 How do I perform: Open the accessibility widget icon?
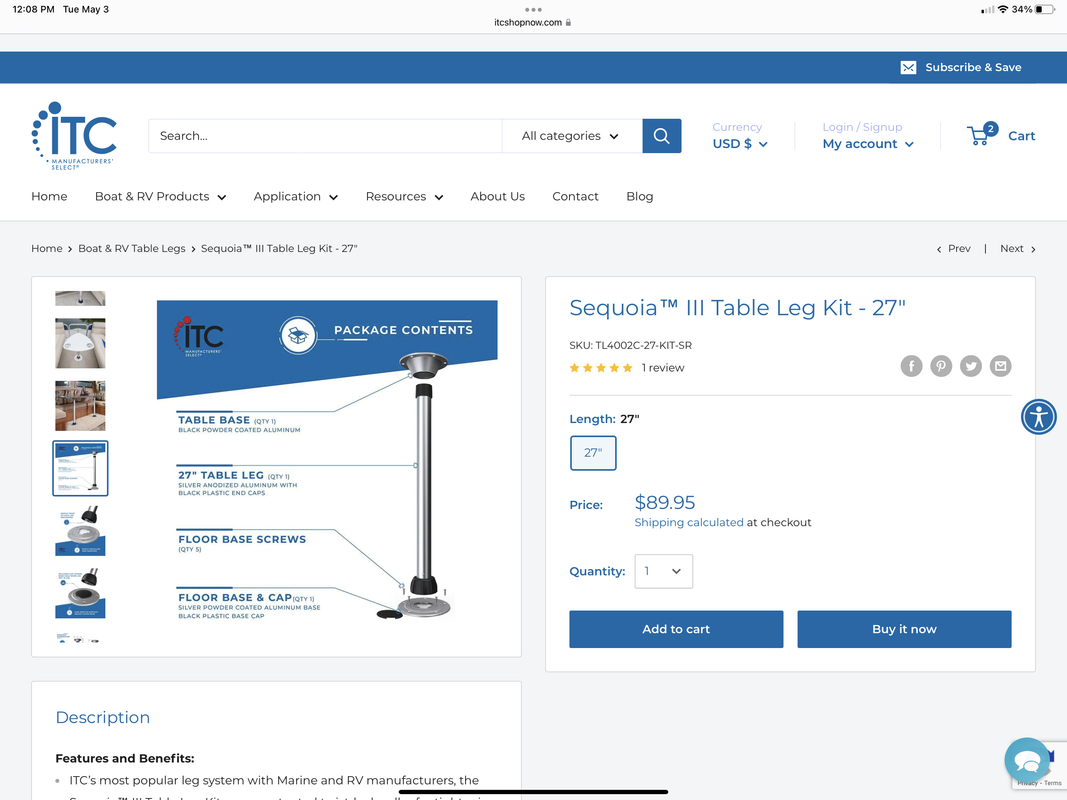click(1038, 417)
